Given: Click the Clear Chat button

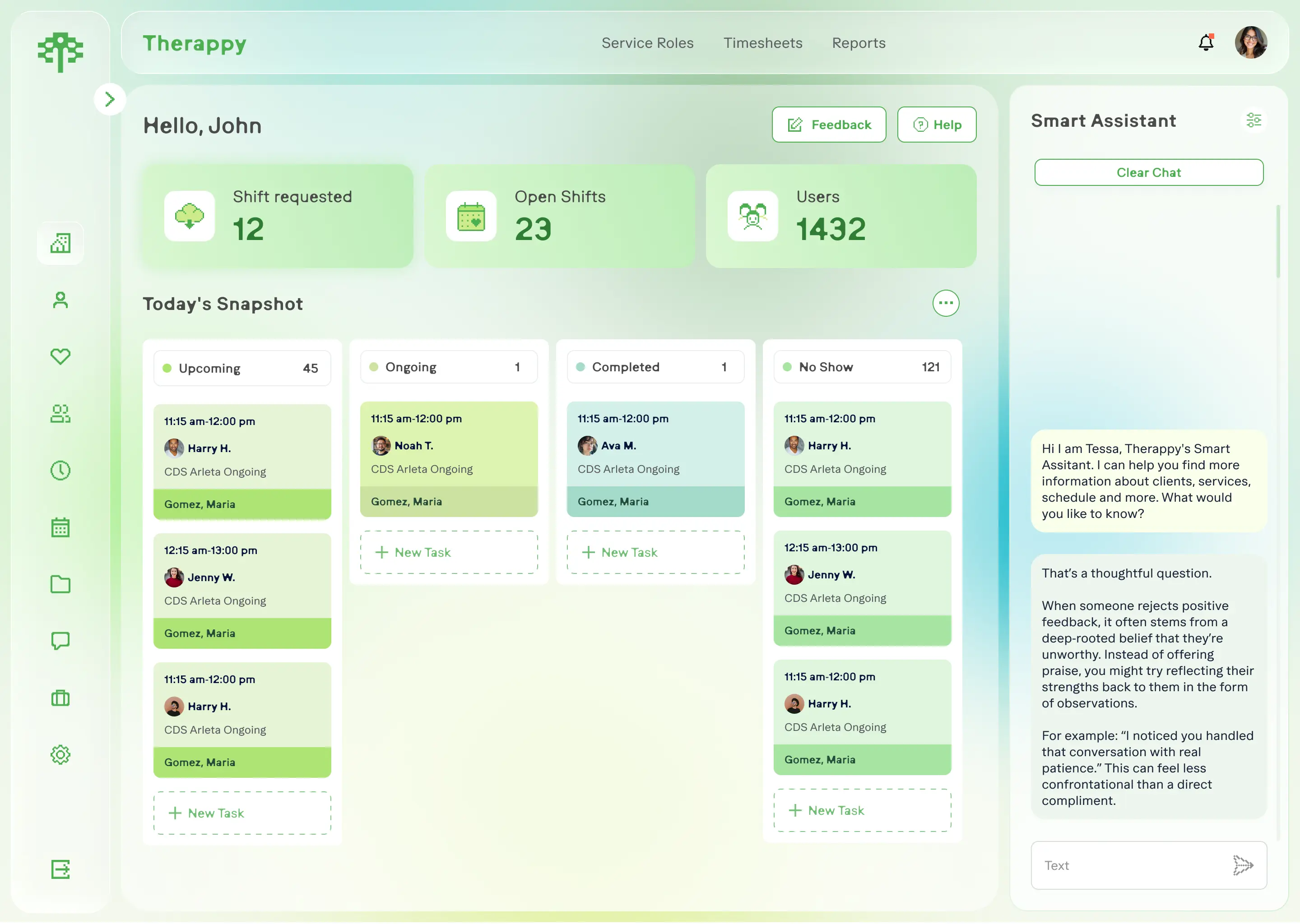Looking at the screenshot, I should (1149, 172).
